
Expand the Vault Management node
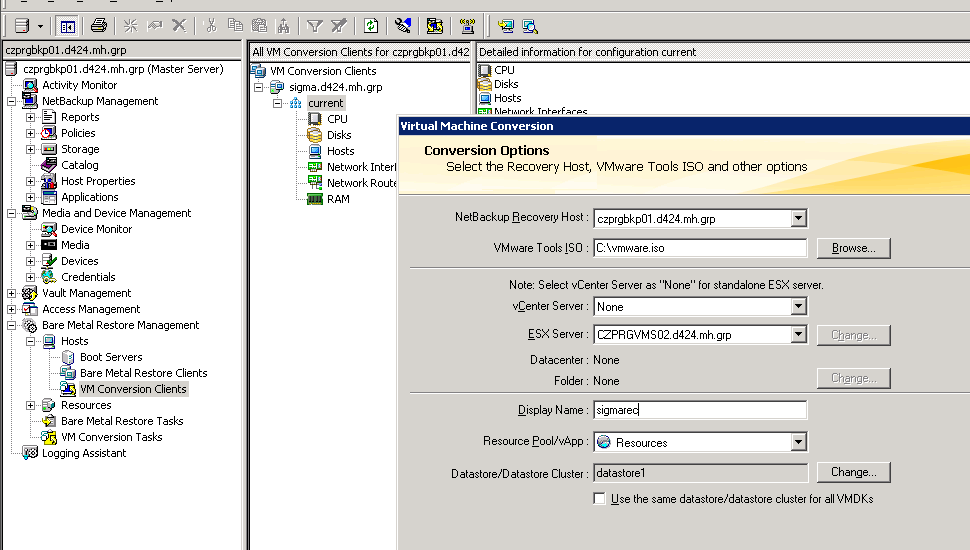(11, 293)
